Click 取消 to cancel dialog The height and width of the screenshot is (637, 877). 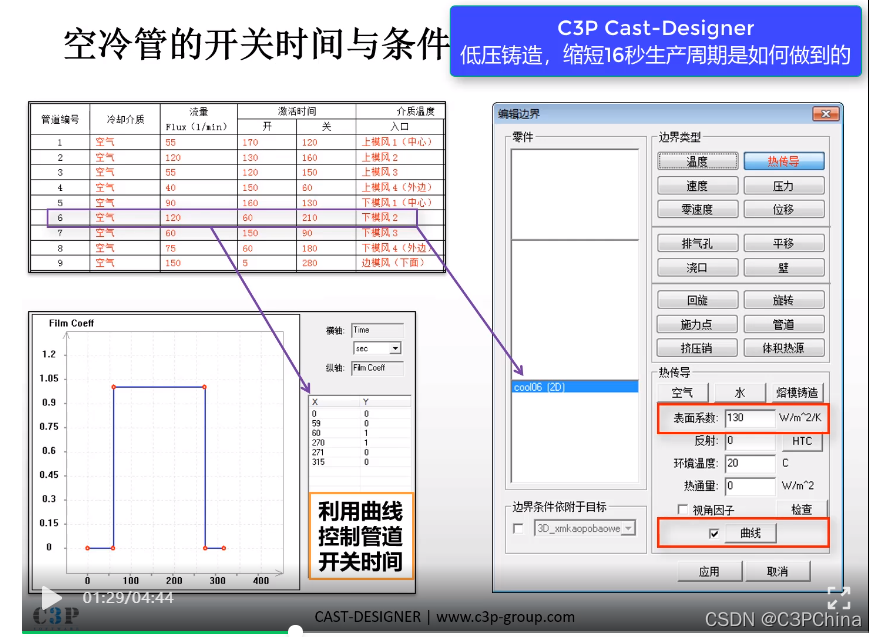777,572
